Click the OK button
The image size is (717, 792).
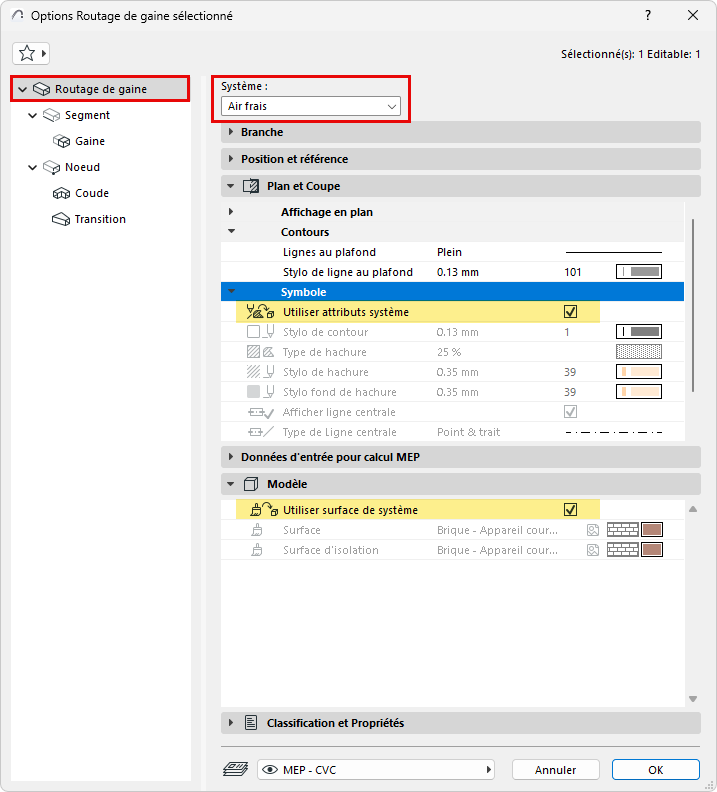coord(655,770)
